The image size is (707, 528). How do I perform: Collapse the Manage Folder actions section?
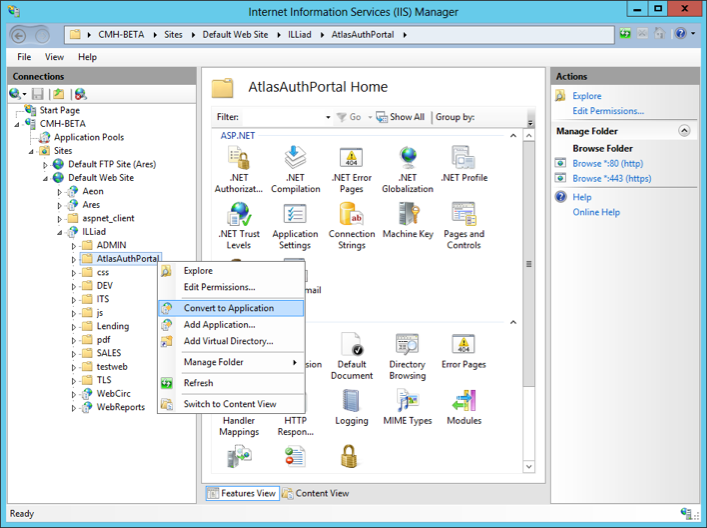tap(684, 131)
